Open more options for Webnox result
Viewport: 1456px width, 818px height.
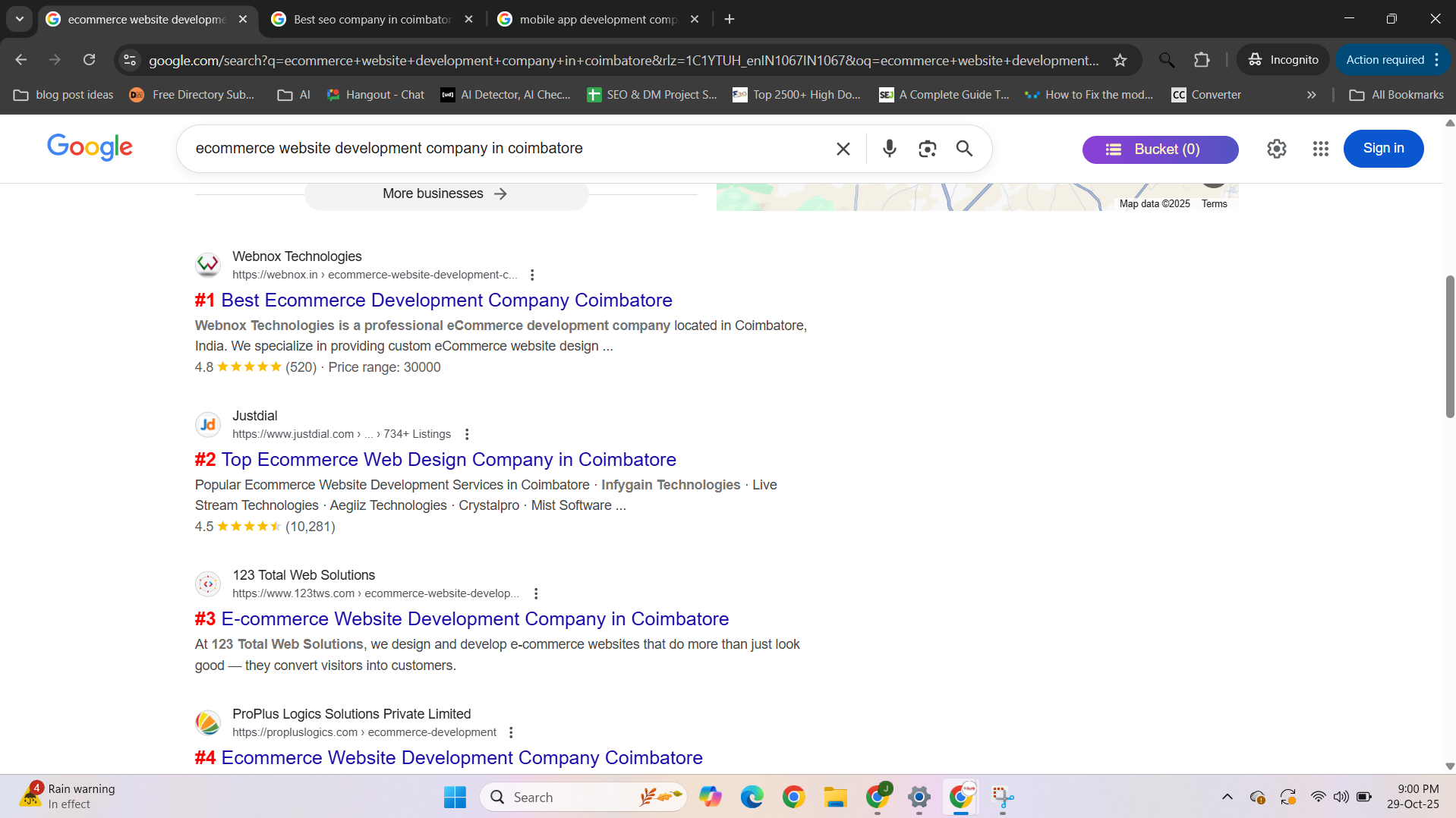[532, 275]
